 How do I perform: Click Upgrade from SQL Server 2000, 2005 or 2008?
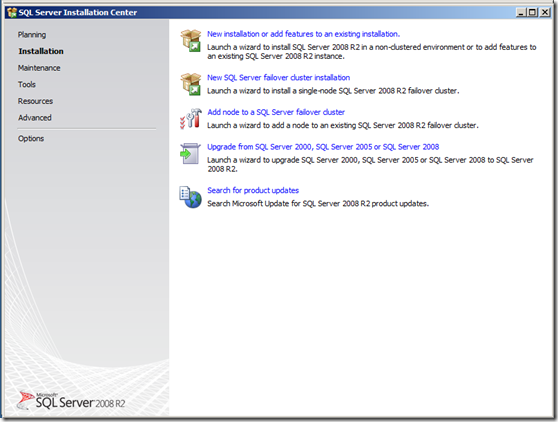coord(323,147)
